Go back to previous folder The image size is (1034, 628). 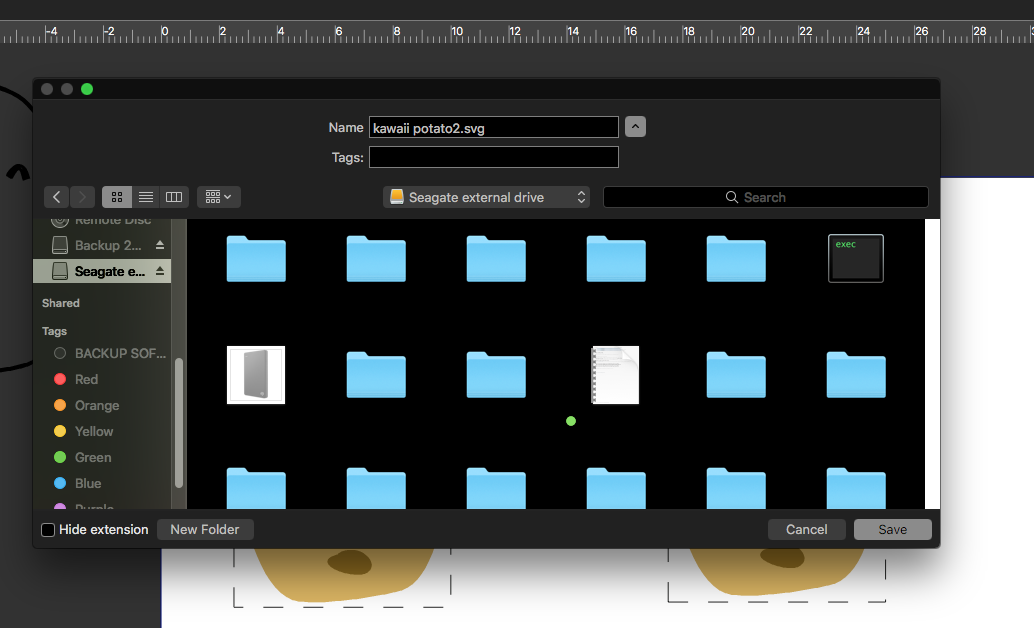57,197
